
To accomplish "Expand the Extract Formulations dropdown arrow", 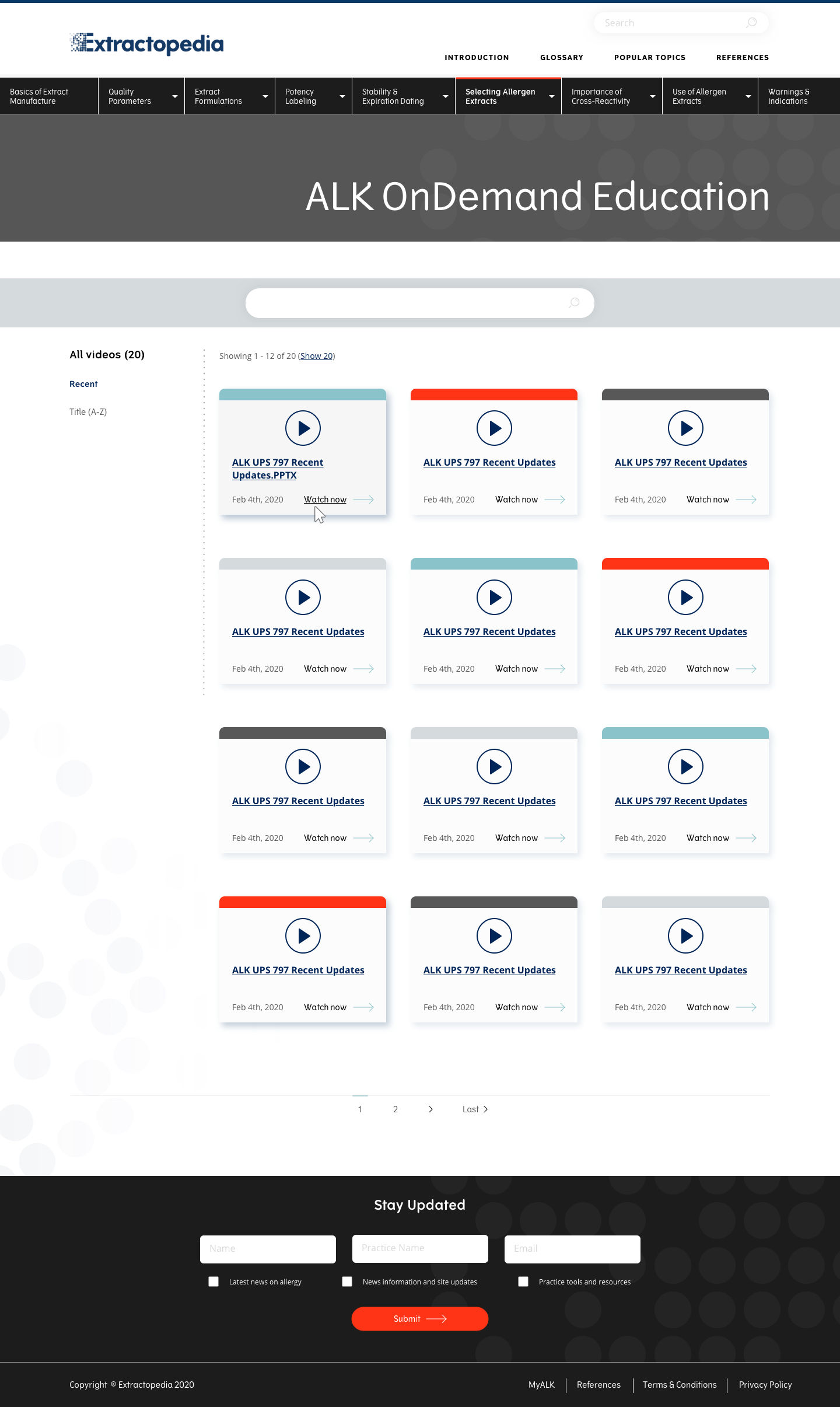I will coord(265,96).
